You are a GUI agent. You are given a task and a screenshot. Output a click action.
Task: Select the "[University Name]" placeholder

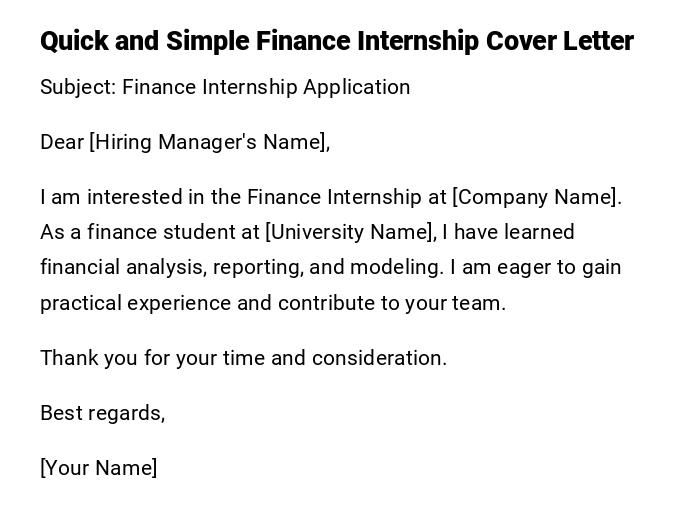350,232
